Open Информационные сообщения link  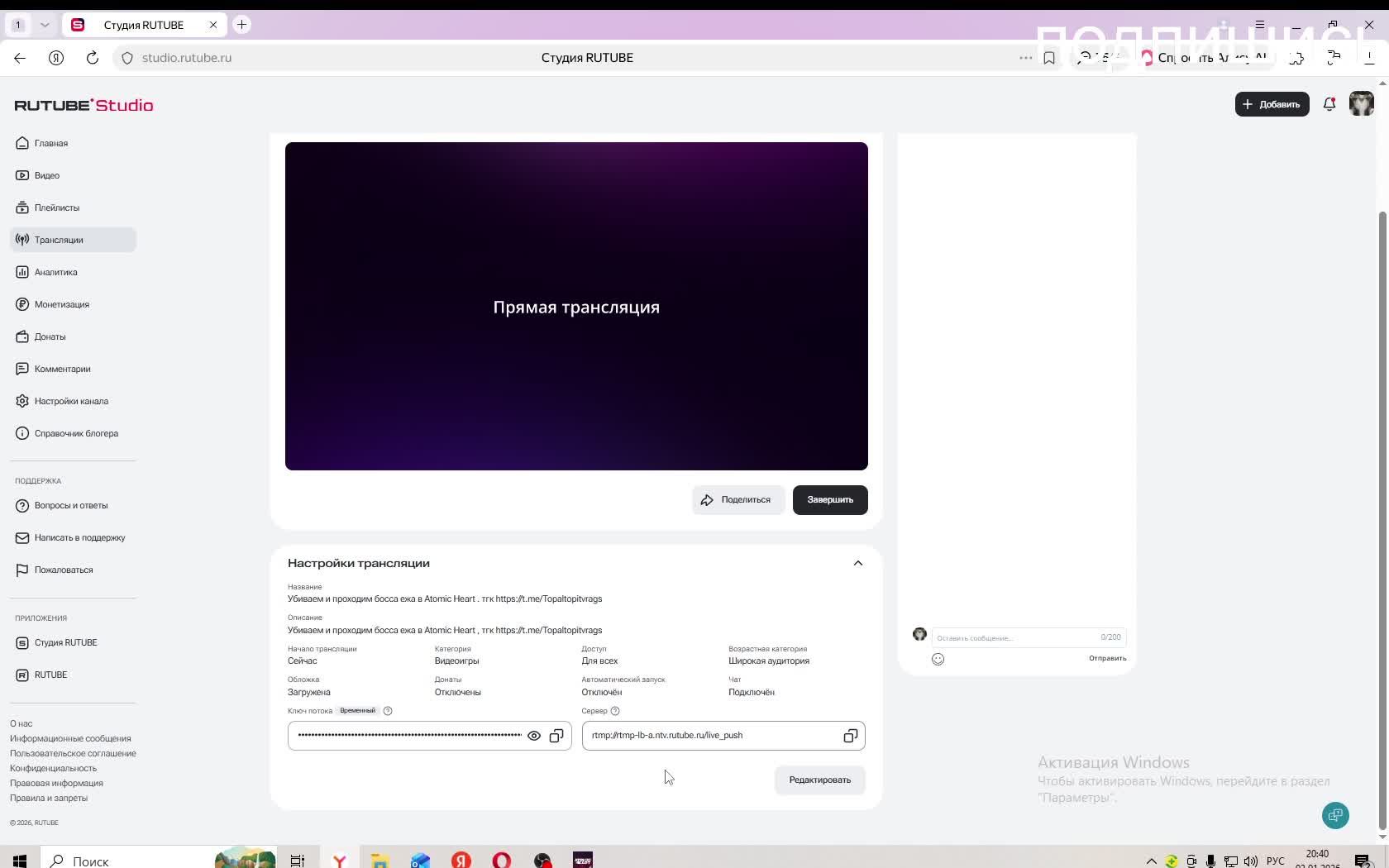[x=70, y=738]
